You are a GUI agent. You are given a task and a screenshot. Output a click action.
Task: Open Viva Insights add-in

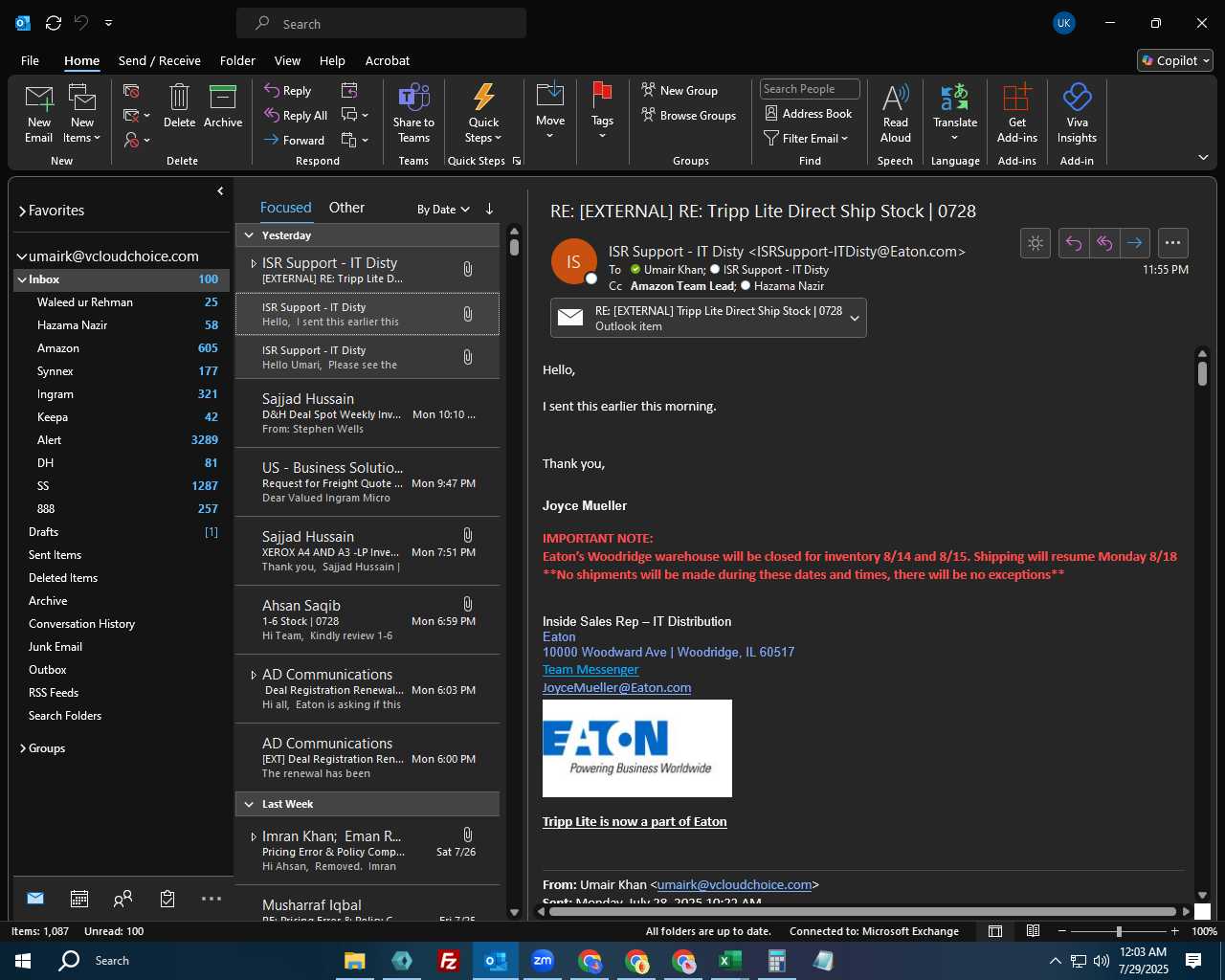[x=1077, y=113]
